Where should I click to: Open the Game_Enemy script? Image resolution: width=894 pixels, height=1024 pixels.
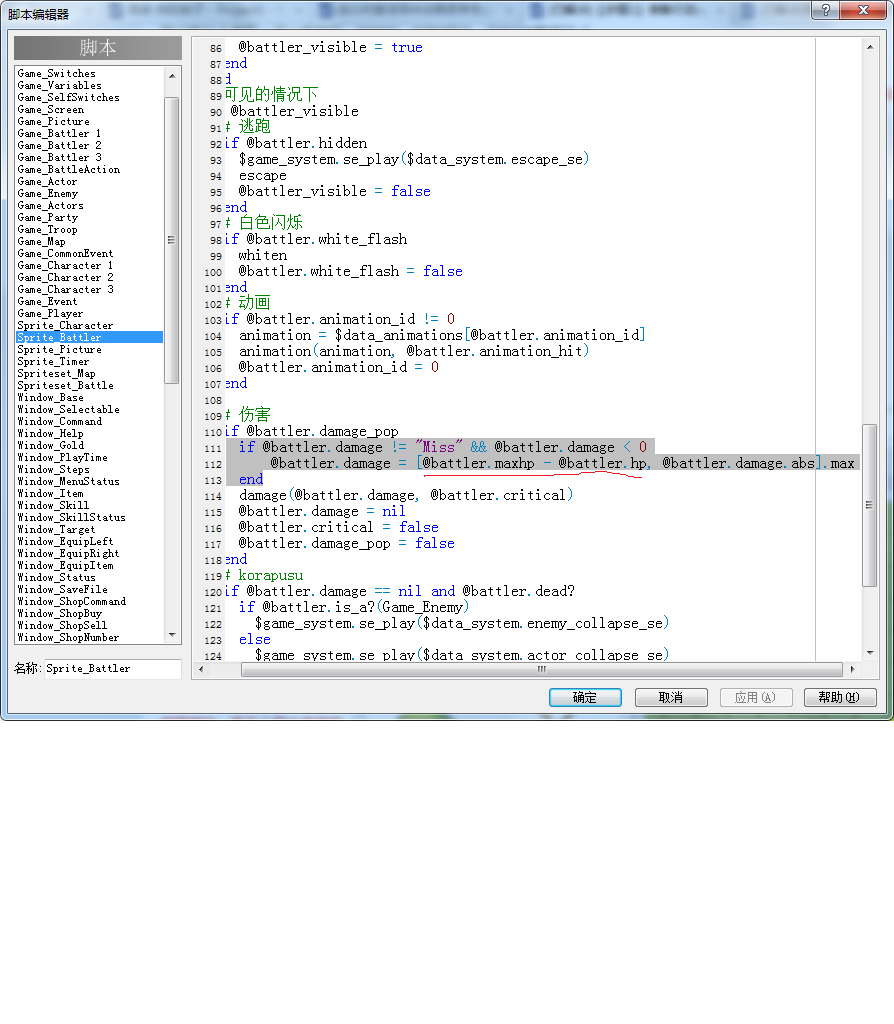48,193
